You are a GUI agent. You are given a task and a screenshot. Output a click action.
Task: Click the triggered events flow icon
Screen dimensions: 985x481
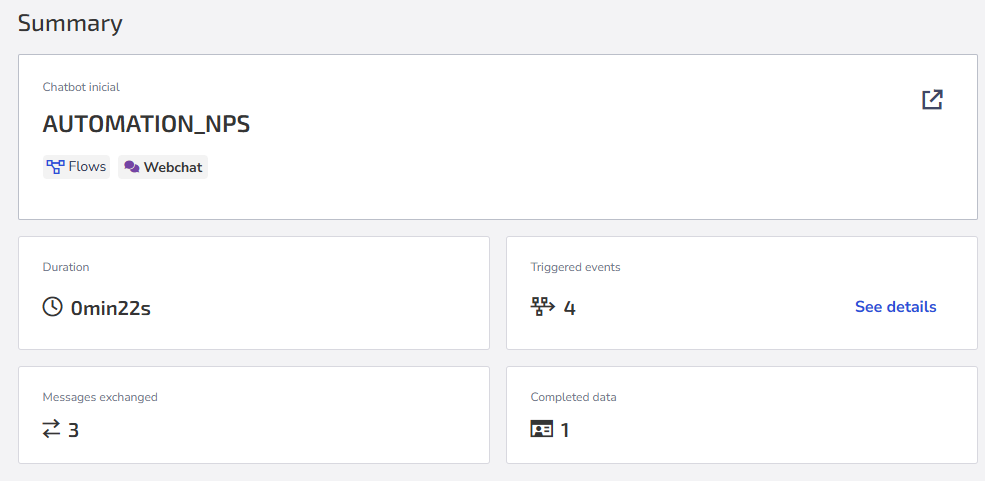pyautogui.click(x=543, y=307)
